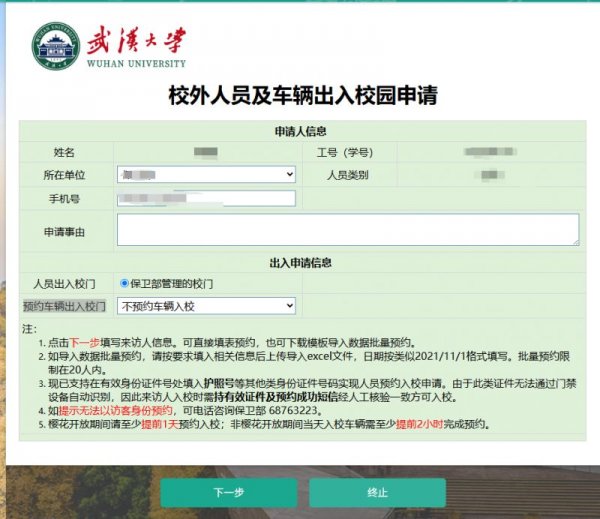This screenshot has width=600, height=519.
Task: Focus the 申请事由 text area
Action: coord(348,230)
